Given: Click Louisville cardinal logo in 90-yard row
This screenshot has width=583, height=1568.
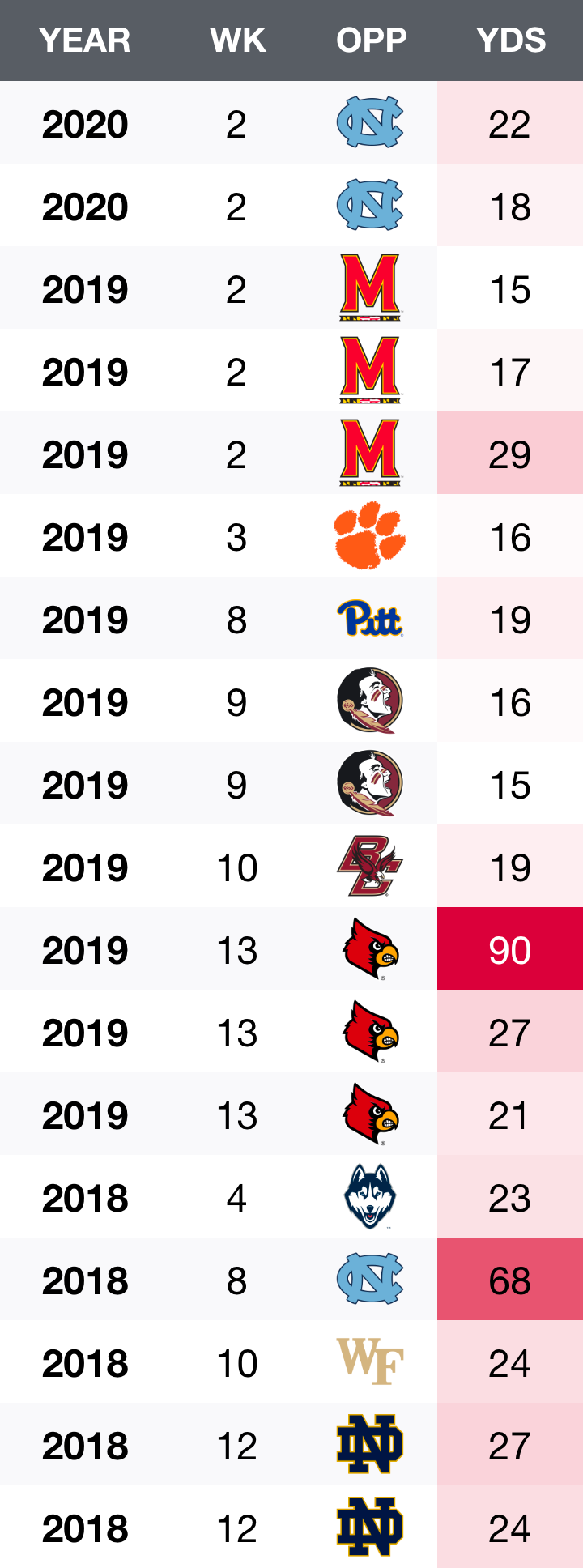Looking at the screenshot, I should pyautogui.click(x=370, y=949).
